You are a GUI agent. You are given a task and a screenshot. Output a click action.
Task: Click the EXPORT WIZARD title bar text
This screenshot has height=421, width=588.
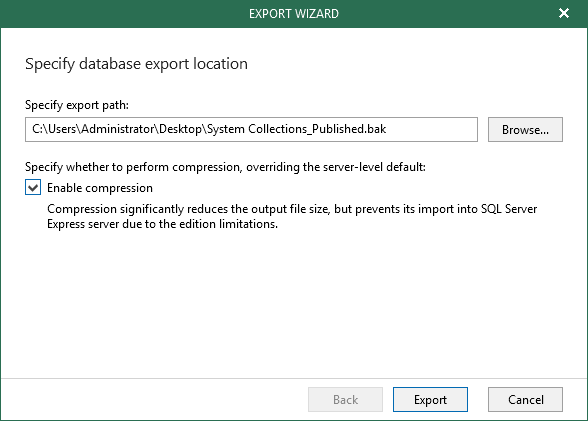pos(294,14)
